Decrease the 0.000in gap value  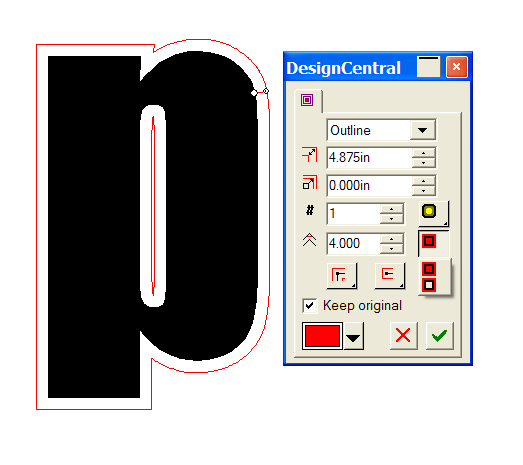(424, 190)
